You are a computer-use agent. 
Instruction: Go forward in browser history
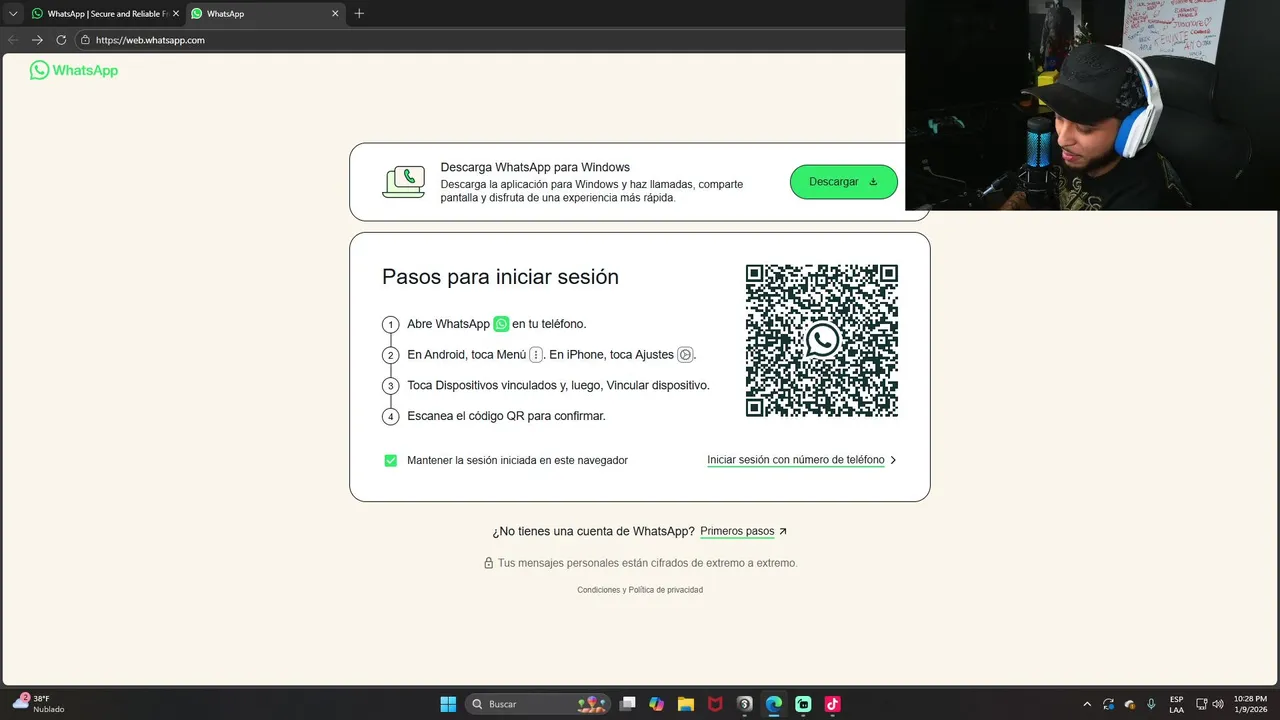pyautogui.click(x=37, y=40)
